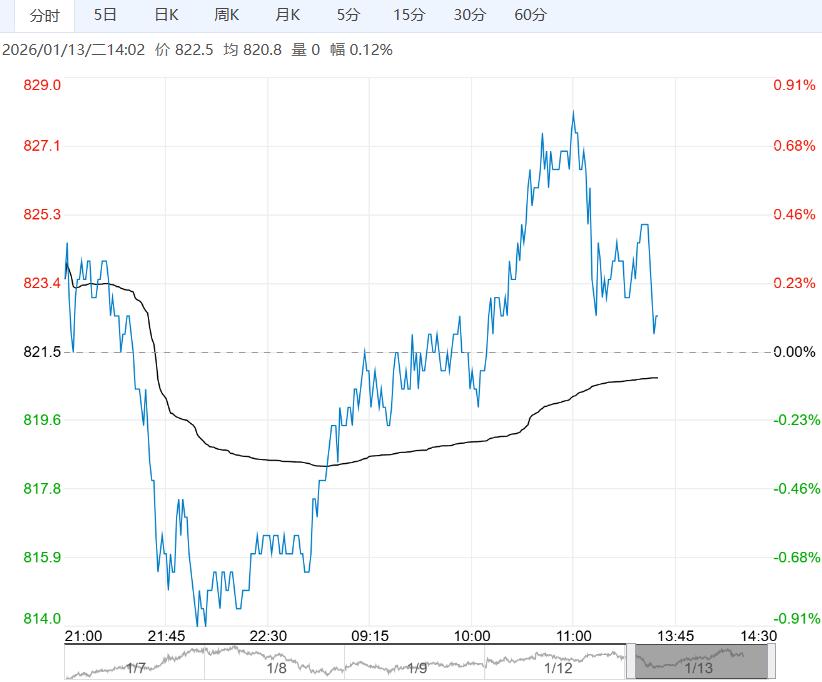Click the 1/7 section in the overview timeline
The height and width of the screenshot is (682, 822).
click(x=136, y=667)
